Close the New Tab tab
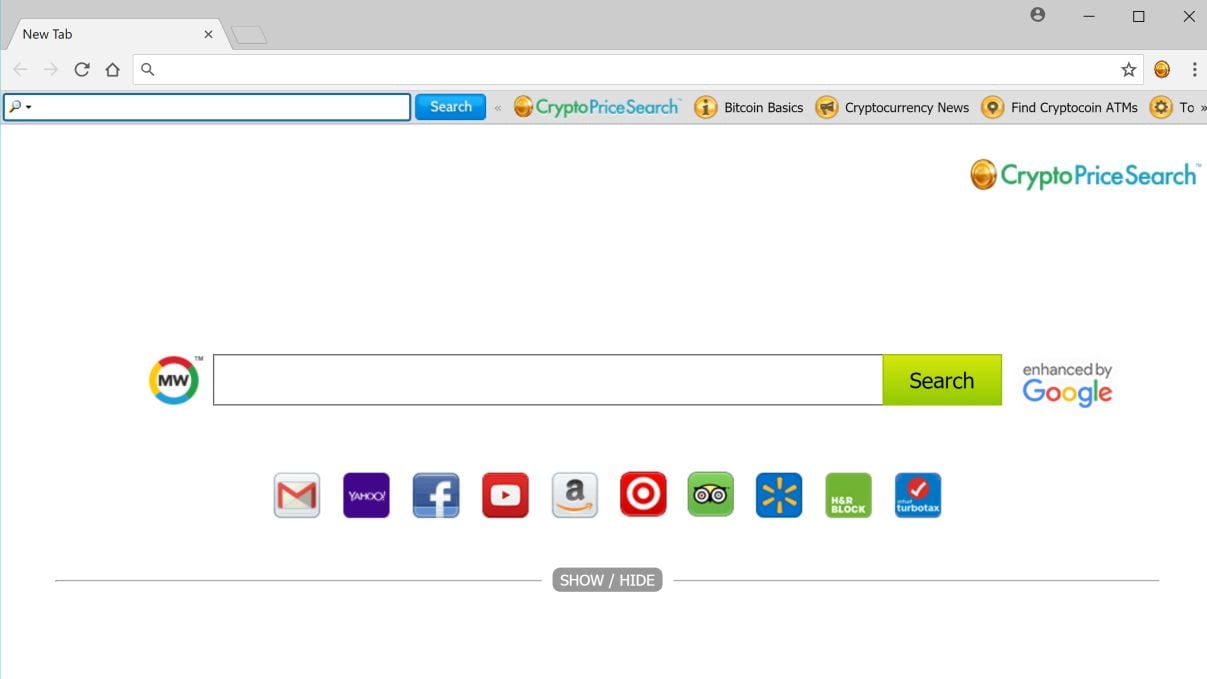 [x=208, y=34]
